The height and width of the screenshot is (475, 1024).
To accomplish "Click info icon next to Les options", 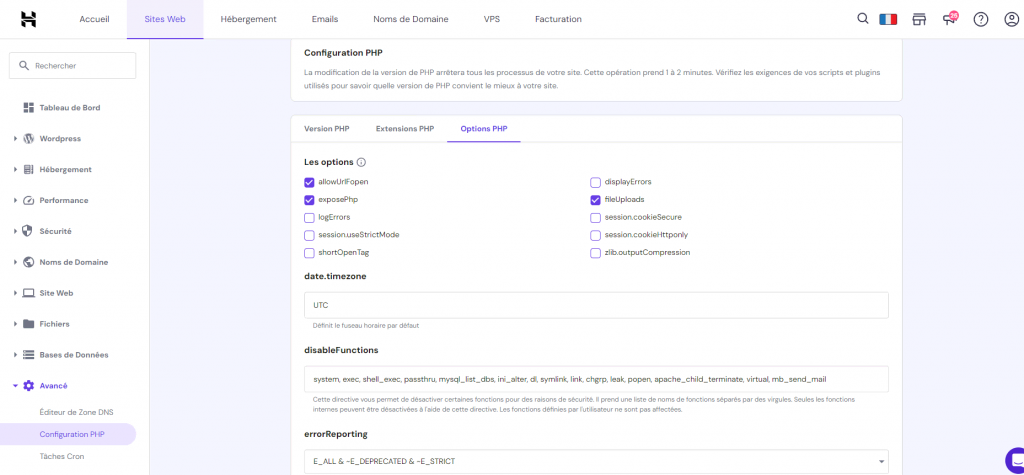I will pos(362,162).
